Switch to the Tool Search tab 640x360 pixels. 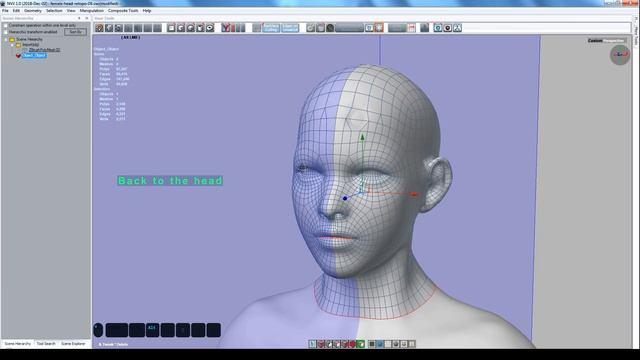click(46, 344)
